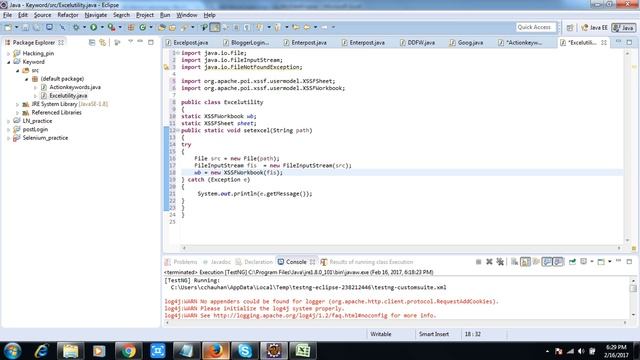Click the Clear Console icon

pyautogui.click(x=515, y=262)
